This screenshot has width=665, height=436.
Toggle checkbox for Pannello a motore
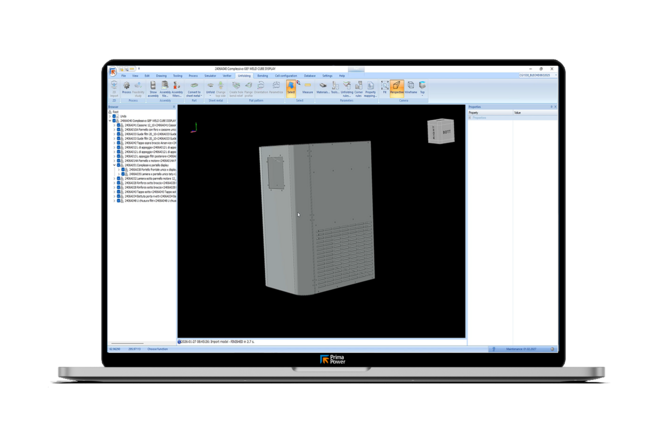click(119, 161)
